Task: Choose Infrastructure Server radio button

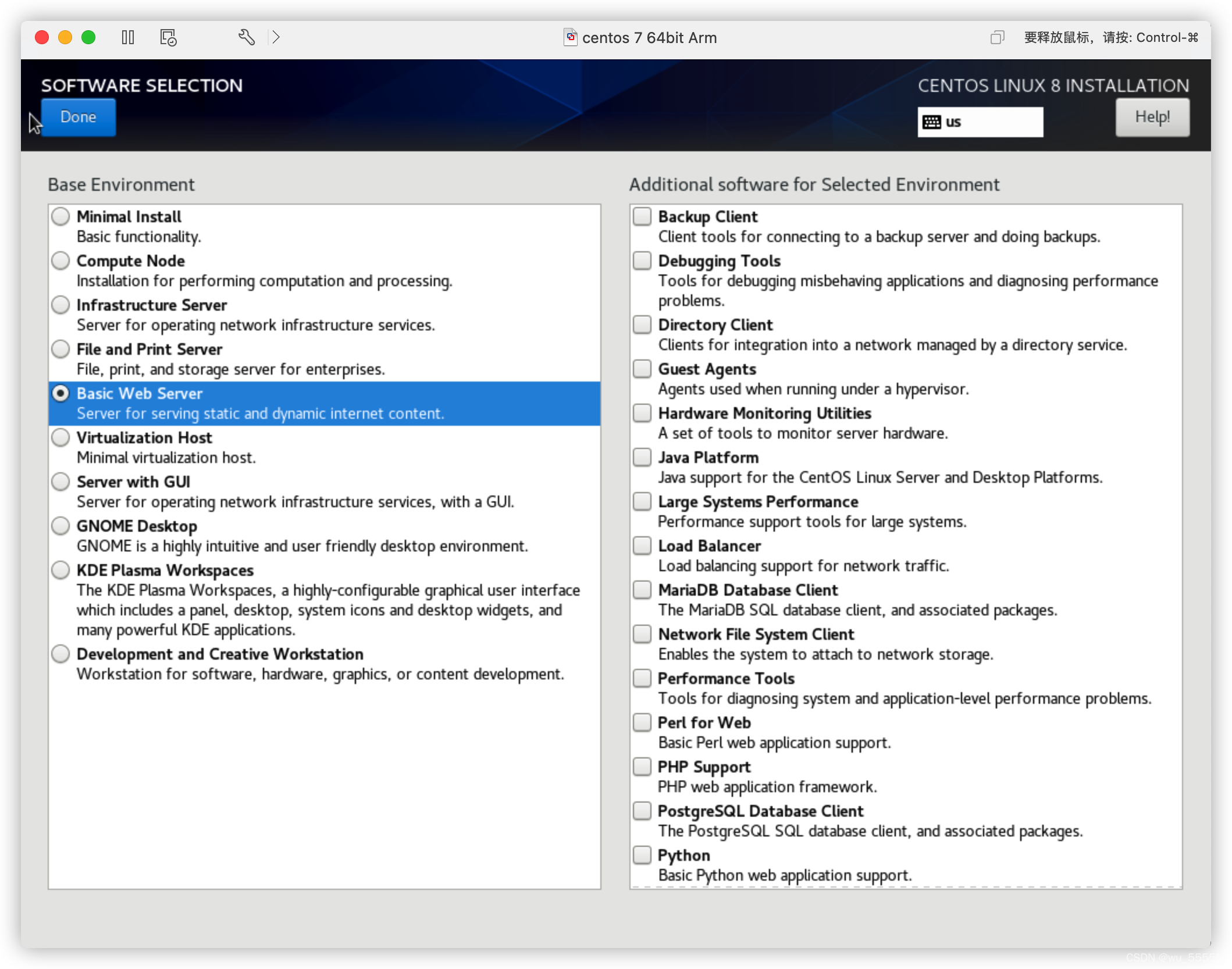Action: tap(60, 305)
